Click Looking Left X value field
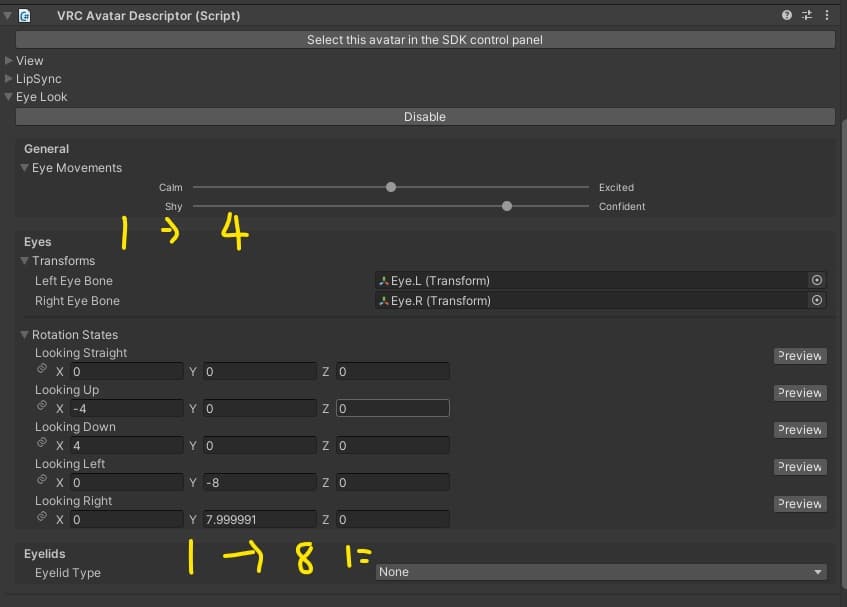This screenshot has width=847, height=607. click(126, 482)
